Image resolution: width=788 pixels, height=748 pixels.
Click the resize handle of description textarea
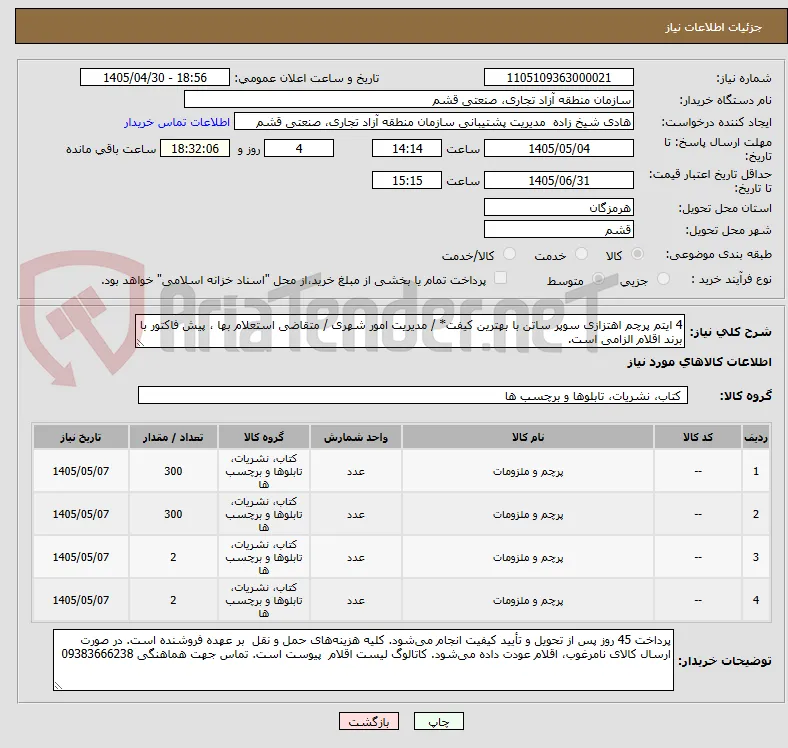[140, 343]
